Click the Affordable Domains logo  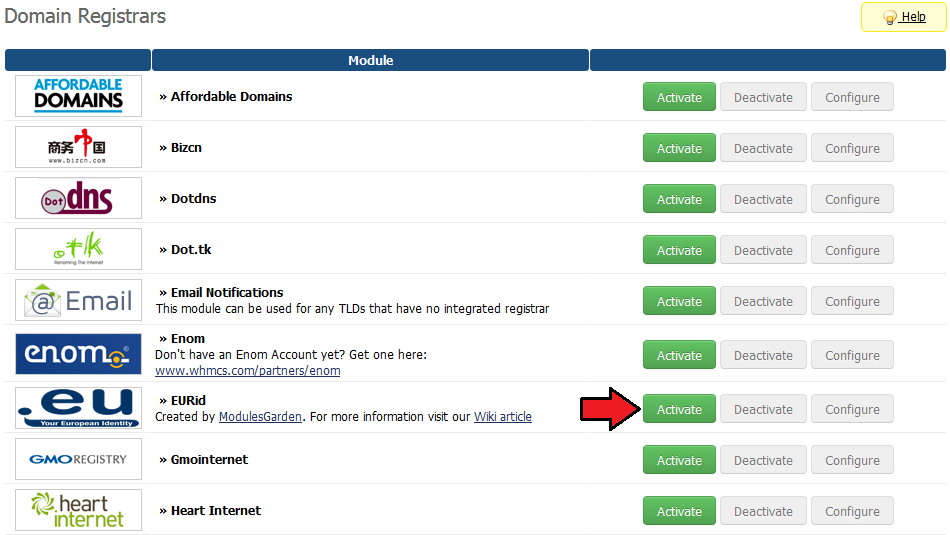pos(78,96)
